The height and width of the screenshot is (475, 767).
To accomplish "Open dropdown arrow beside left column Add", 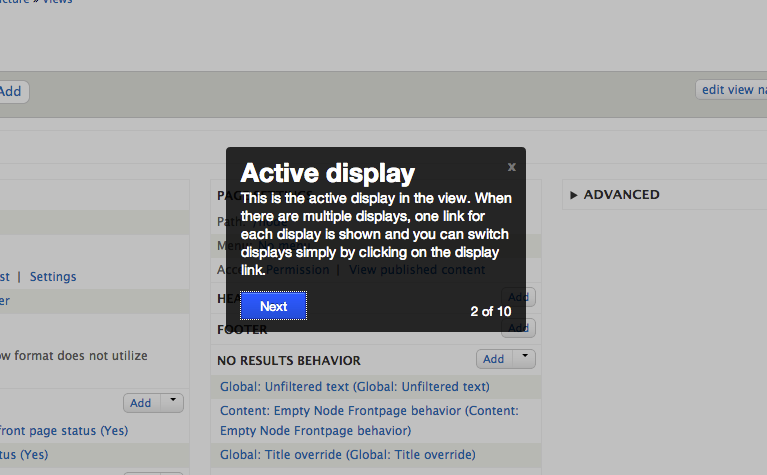I will click(x=173, y=402).
